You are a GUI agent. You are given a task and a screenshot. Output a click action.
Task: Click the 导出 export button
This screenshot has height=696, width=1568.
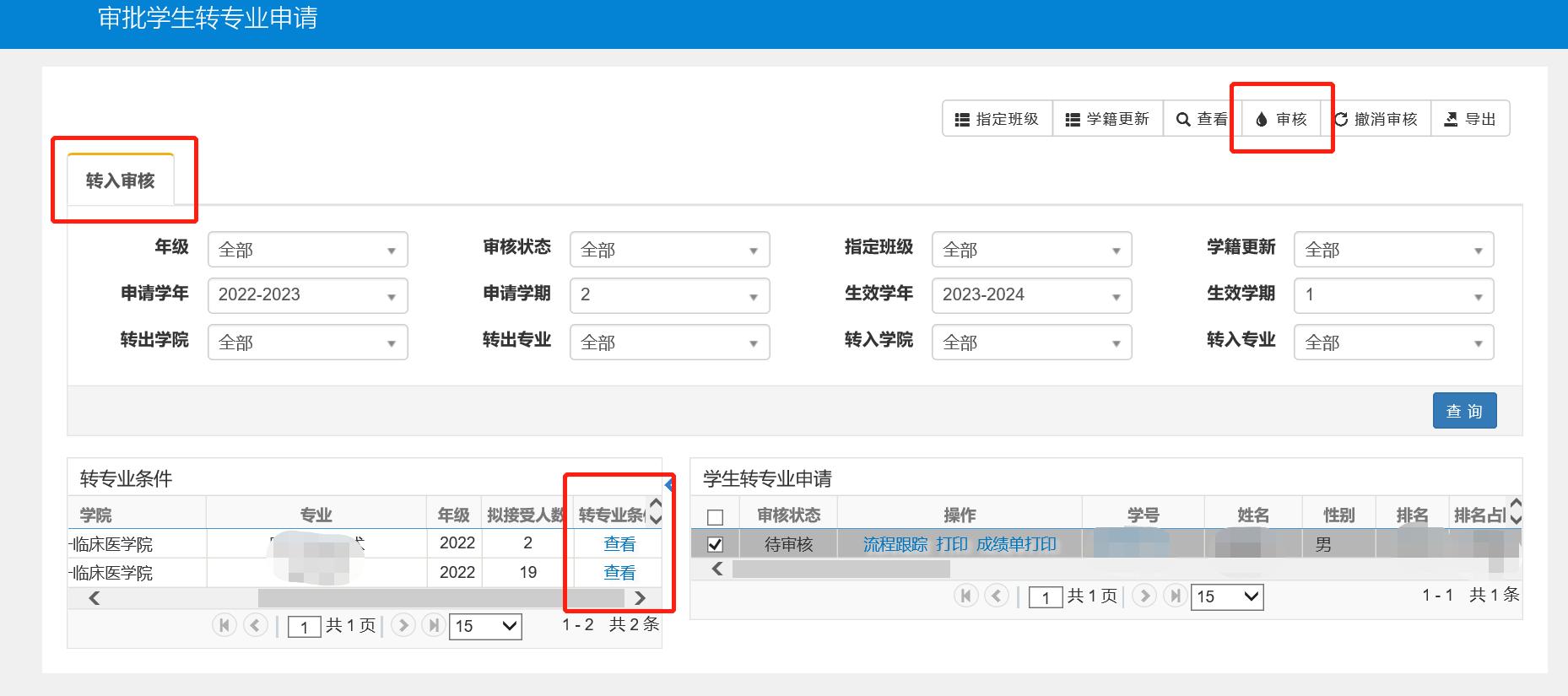pos(1470,119)
